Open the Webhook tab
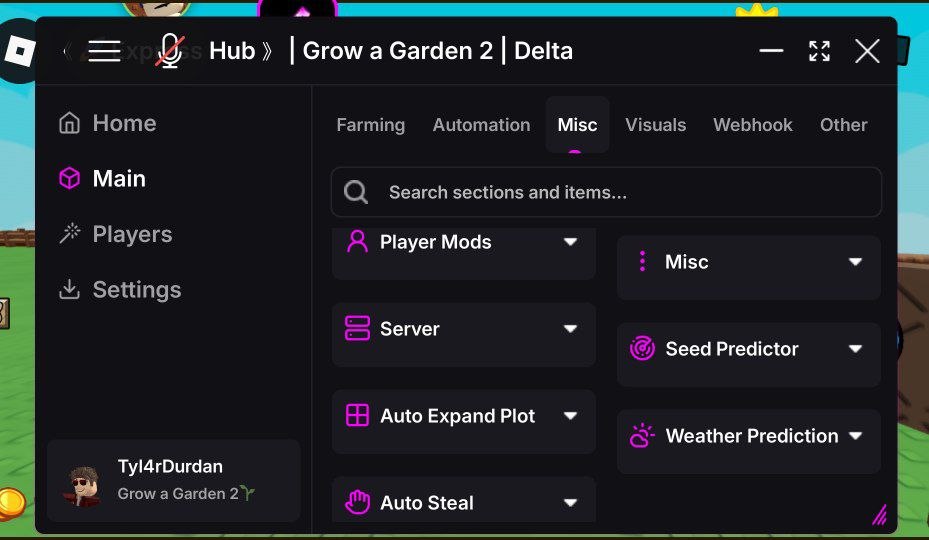Viewport: 929px width, 540px height. tap(753, 125)
